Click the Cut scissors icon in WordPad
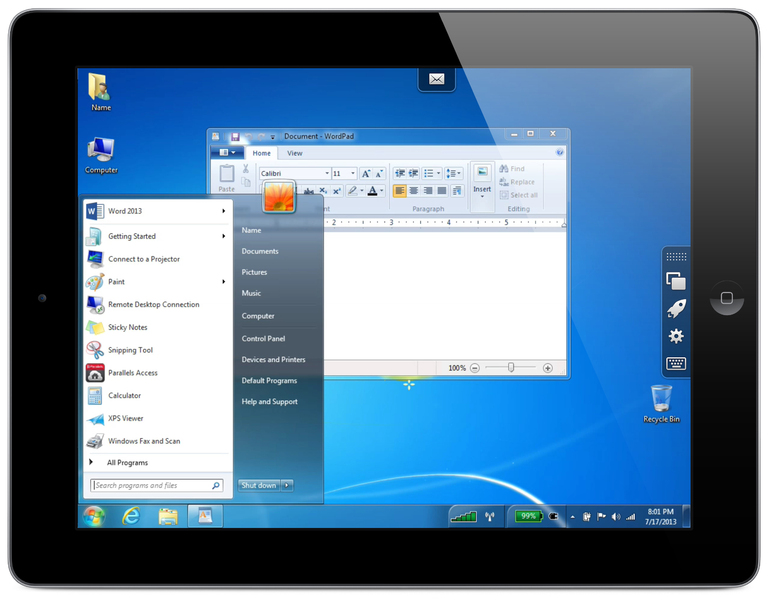Screen dimensions: 769x600 [x=245, y=169]
